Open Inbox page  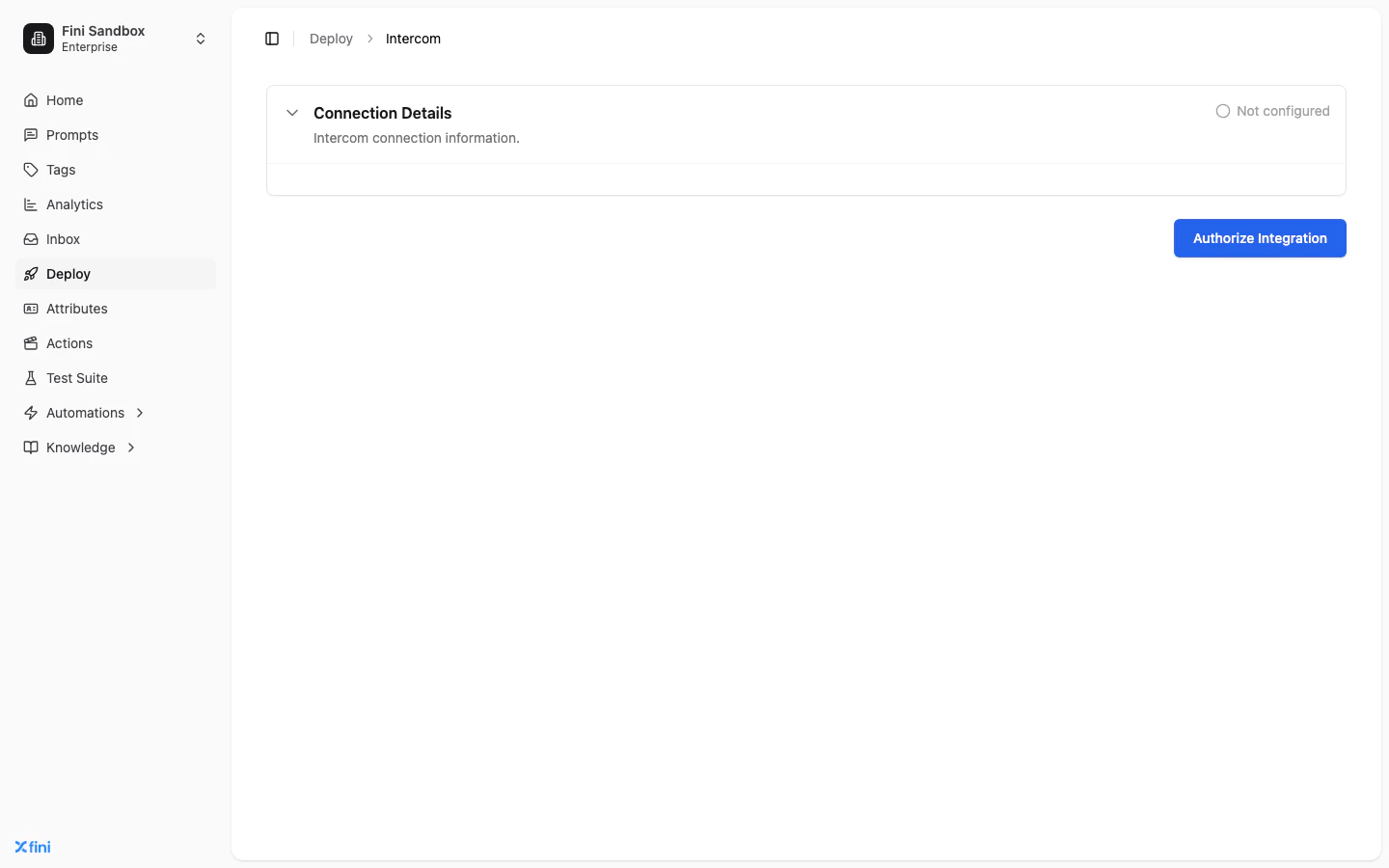point(116,239)
